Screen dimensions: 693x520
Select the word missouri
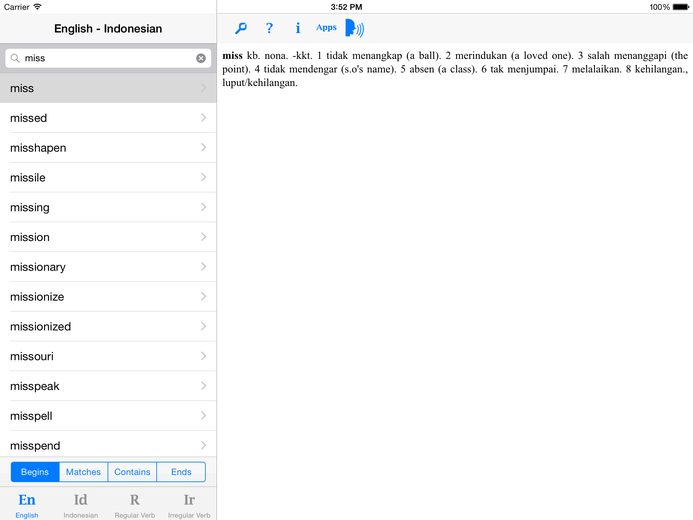(x=108, y=356)
